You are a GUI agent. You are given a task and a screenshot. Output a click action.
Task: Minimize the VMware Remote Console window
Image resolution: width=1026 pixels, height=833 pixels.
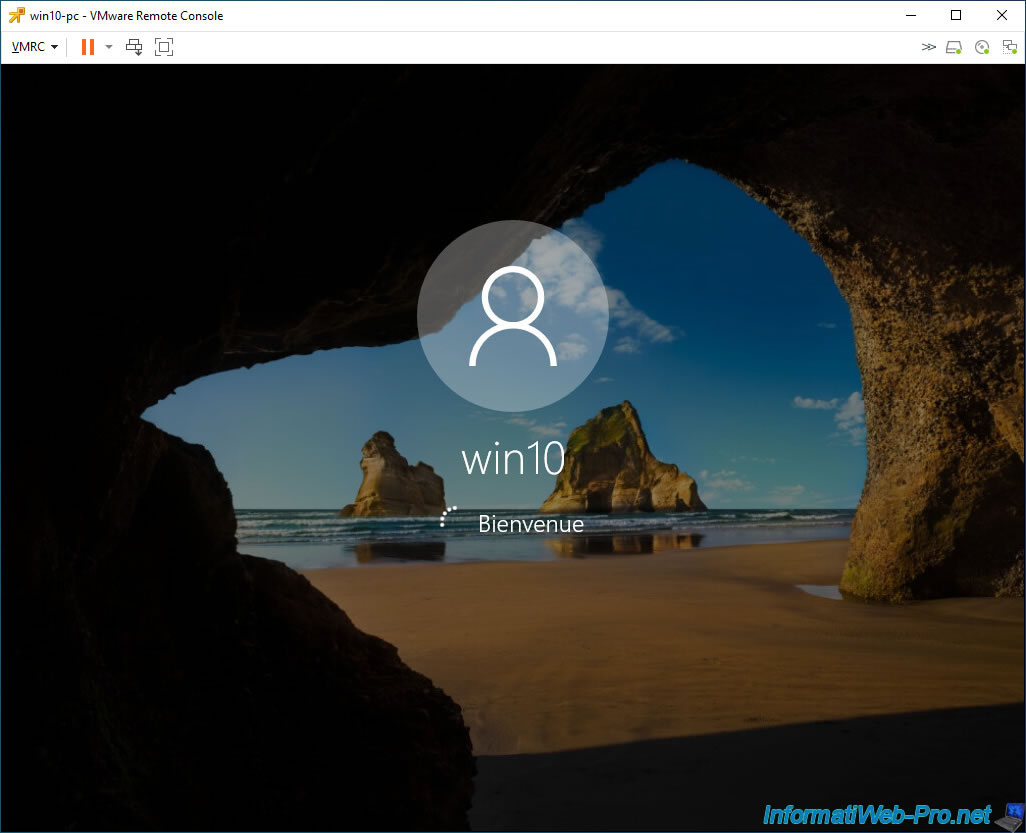point(910,15)
